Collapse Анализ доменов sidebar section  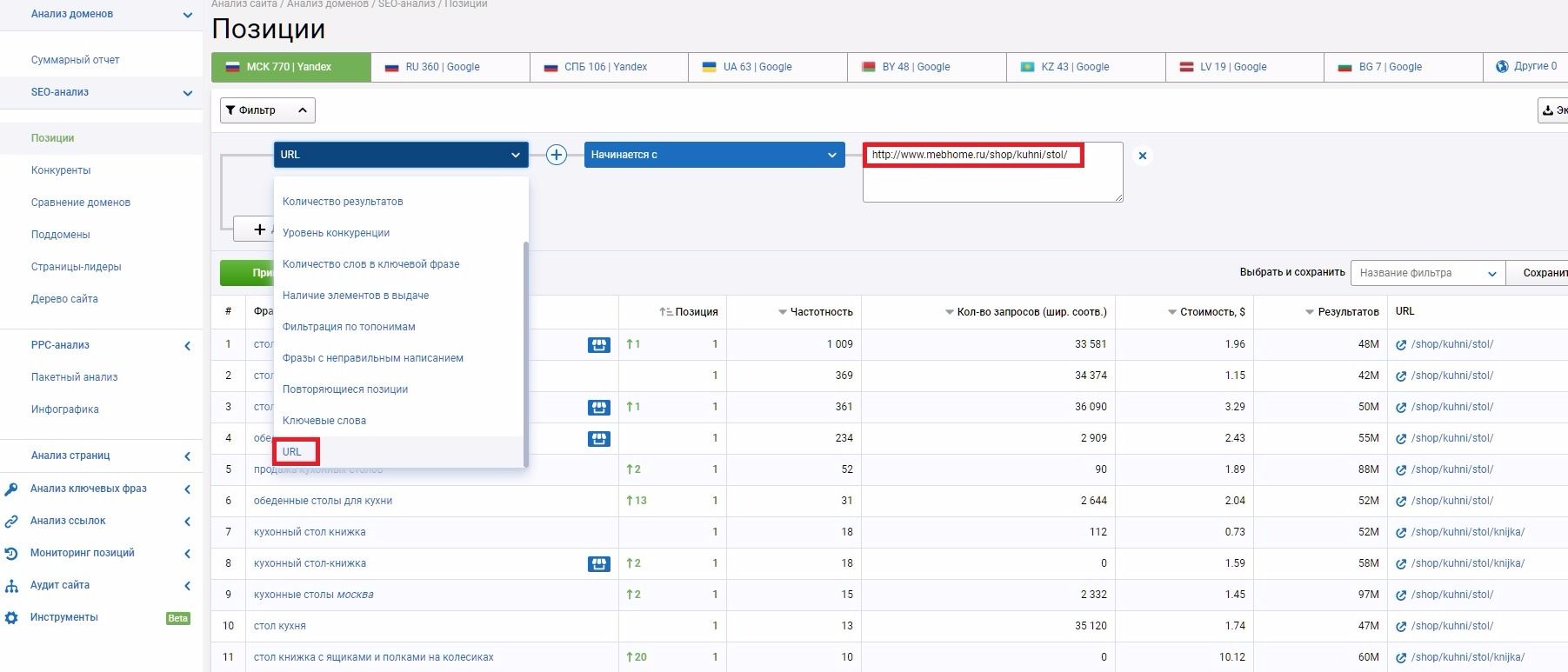187,15
